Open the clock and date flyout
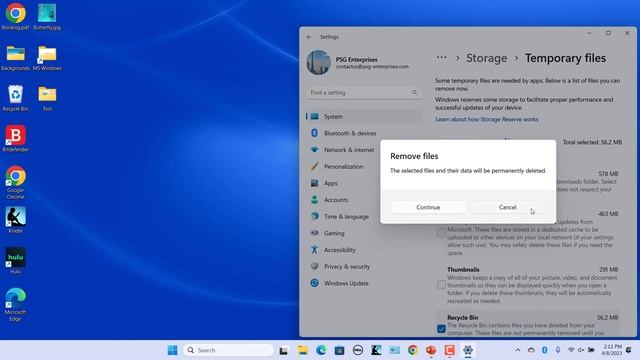 [611, 350]
